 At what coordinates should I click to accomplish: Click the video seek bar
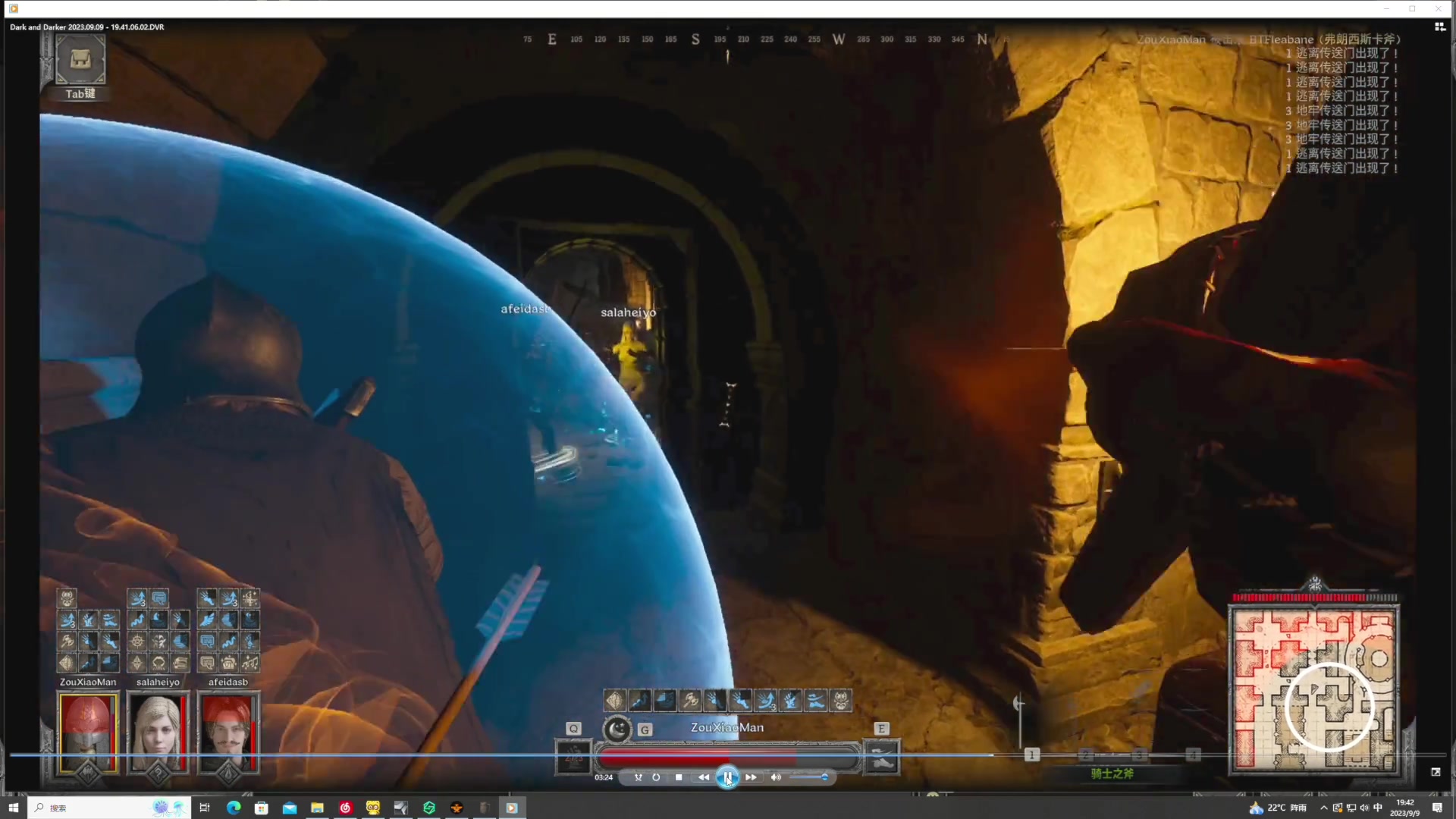pos(728,755)
